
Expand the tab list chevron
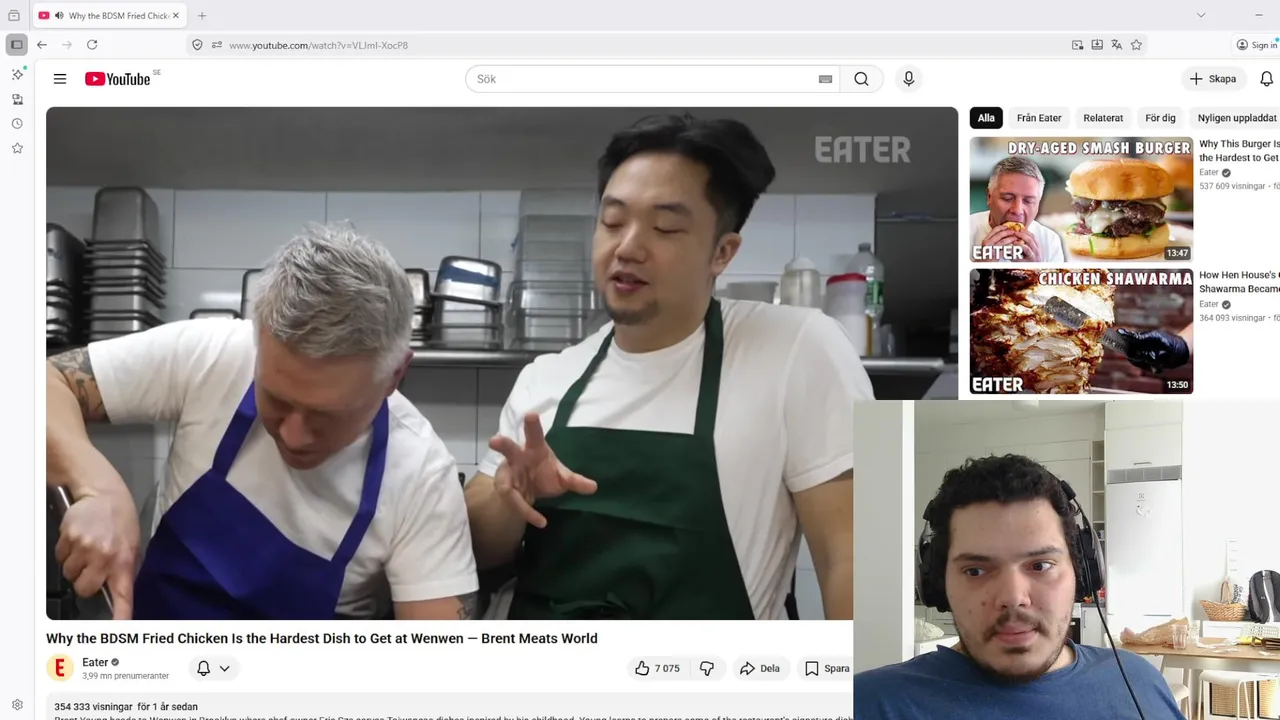click(1201, 15)
